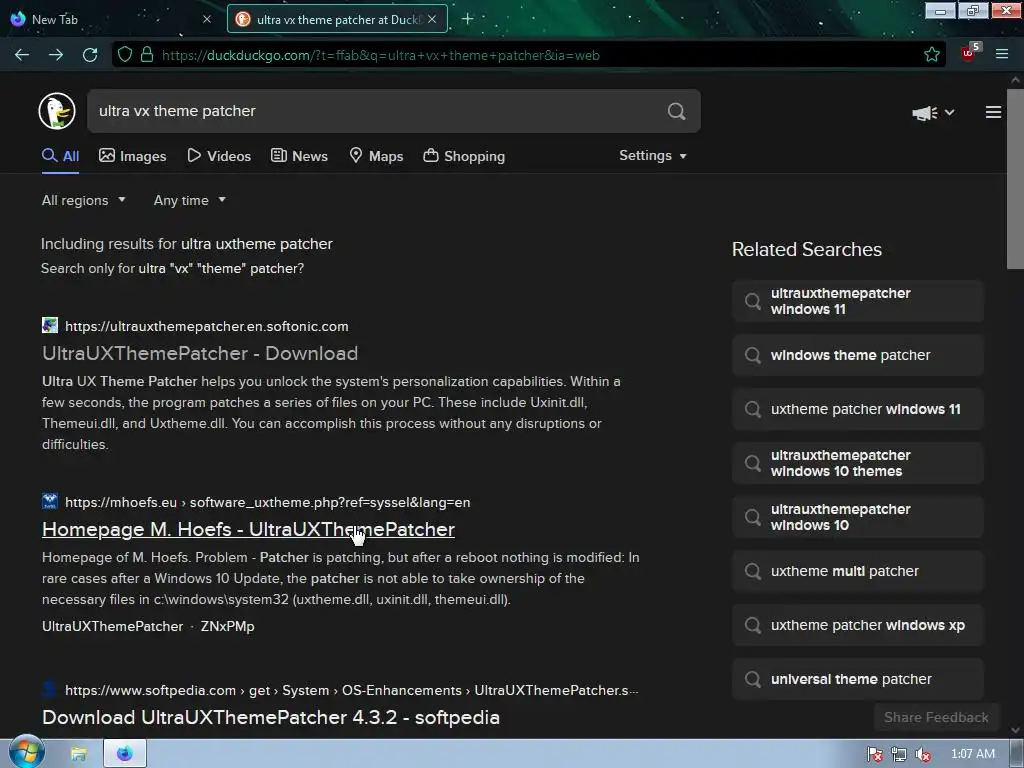Search related: universal theme patcher
Viewport: 1024px width, 768px height.
pyautogui.click(x=857, y=679)
